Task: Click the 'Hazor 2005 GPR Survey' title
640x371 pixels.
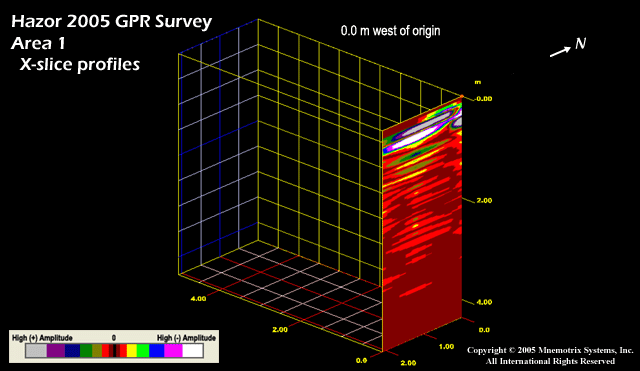Action: point(111,22)
